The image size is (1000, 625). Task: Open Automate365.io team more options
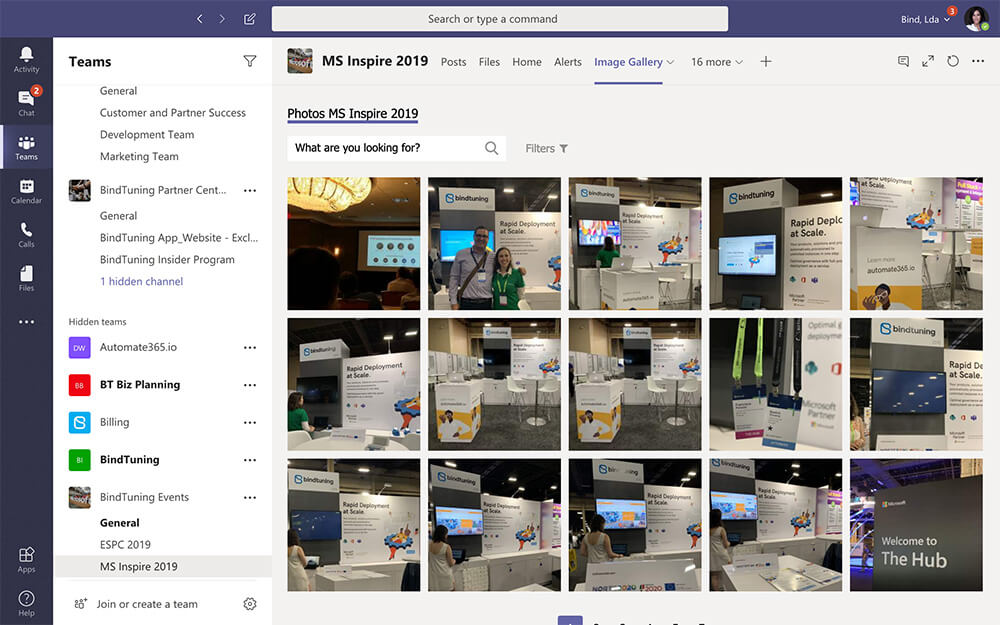(249, 348)
